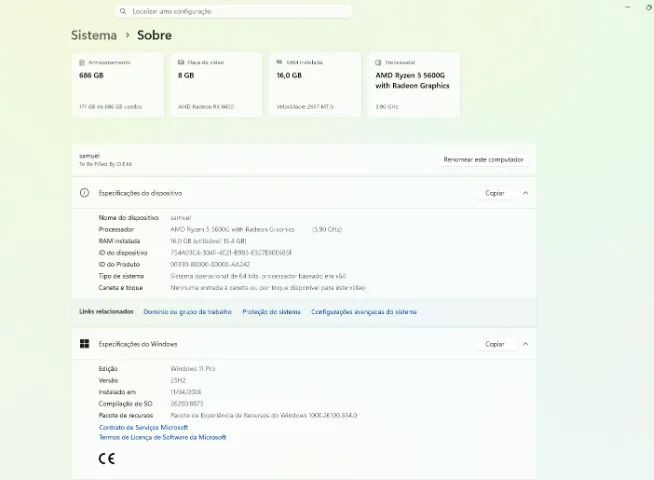
Task: Click the magnifier icon in the search box
Action: click(123, 11)
